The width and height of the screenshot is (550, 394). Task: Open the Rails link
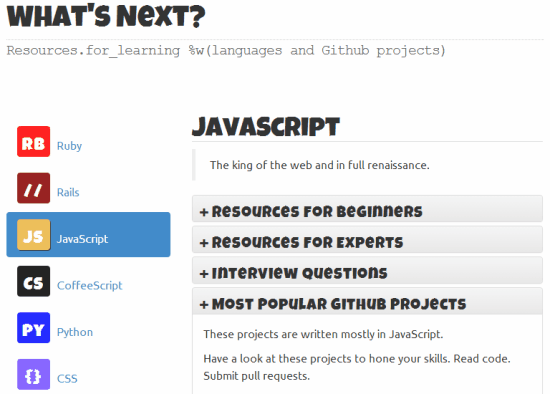(68, 192)
